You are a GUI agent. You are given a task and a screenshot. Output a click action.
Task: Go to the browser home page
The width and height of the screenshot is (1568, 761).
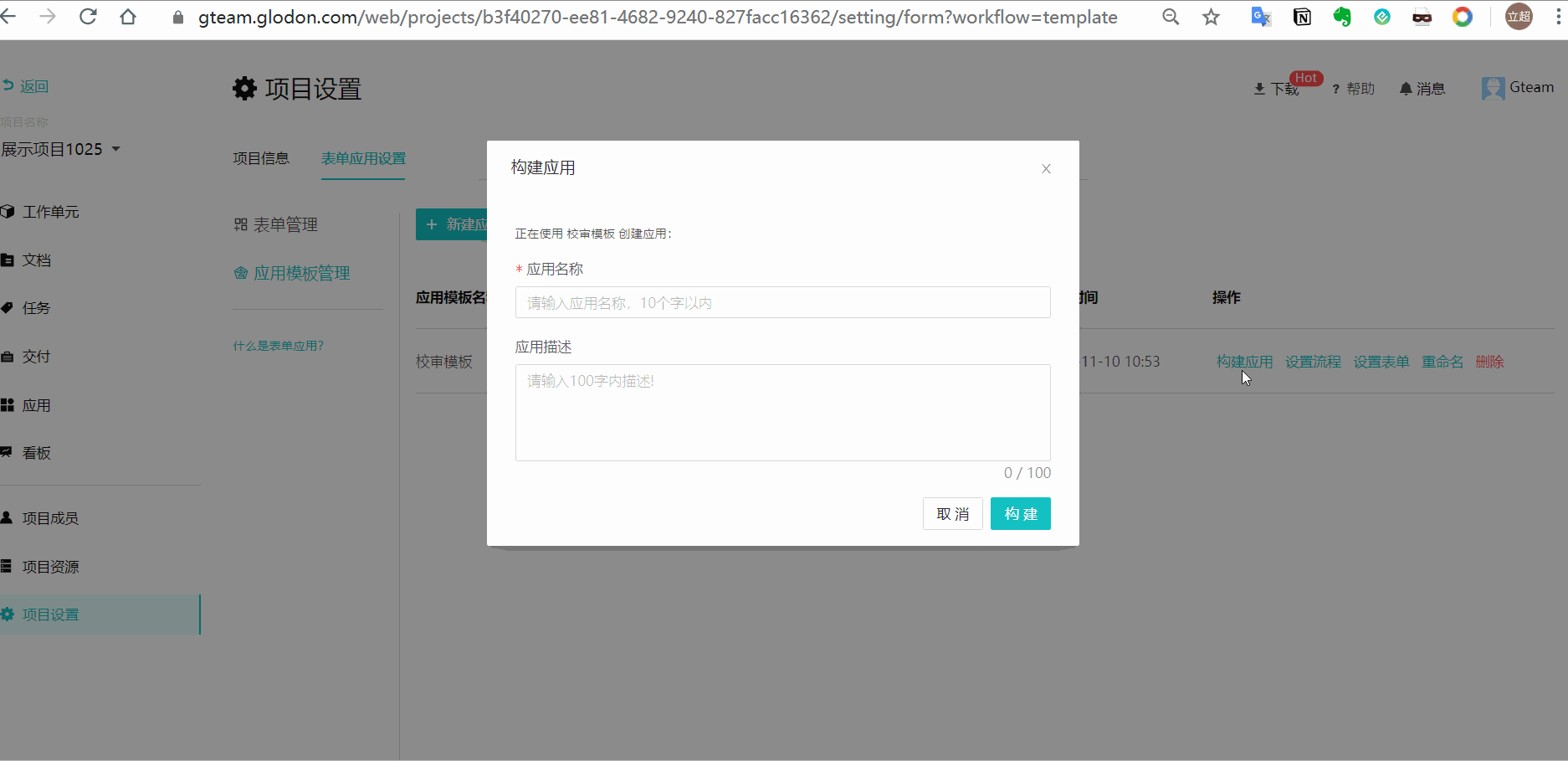click(x=128, y=17)
